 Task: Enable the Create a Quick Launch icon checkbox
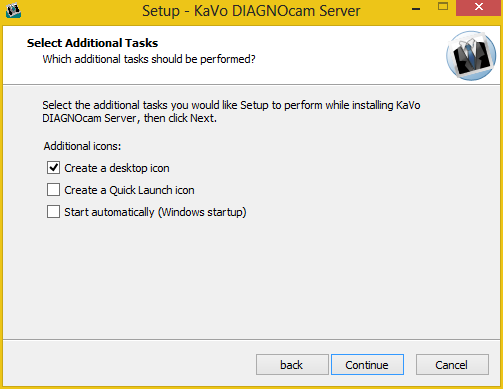click(x=53, y=190)
